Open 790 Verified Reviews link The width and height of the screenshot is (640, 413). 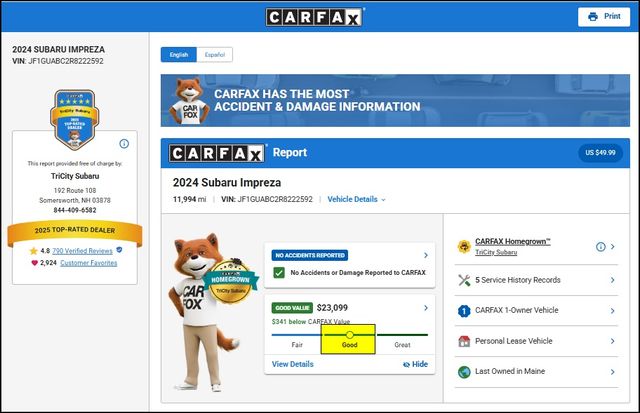(x=82, y=251)
